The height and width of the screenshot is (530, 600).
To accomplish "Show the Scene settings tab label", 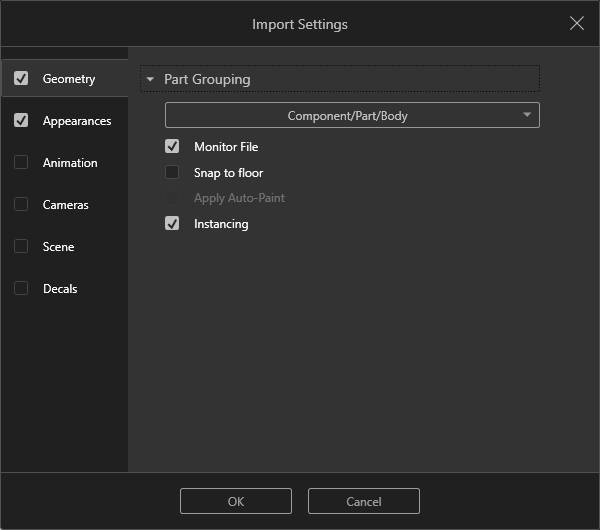I will point(58,247).
